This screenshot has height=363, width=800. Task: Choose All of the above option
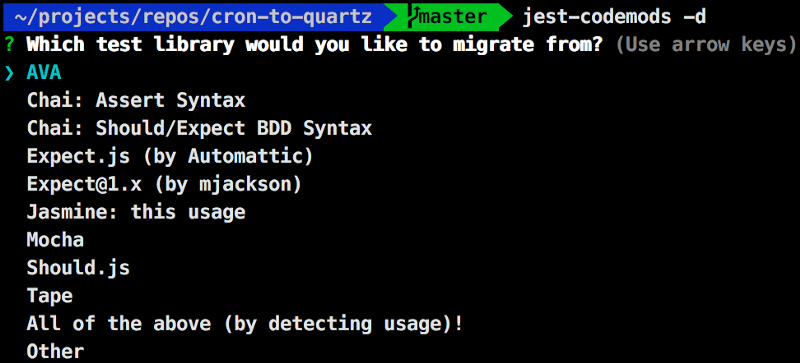(x=245, y=324)
